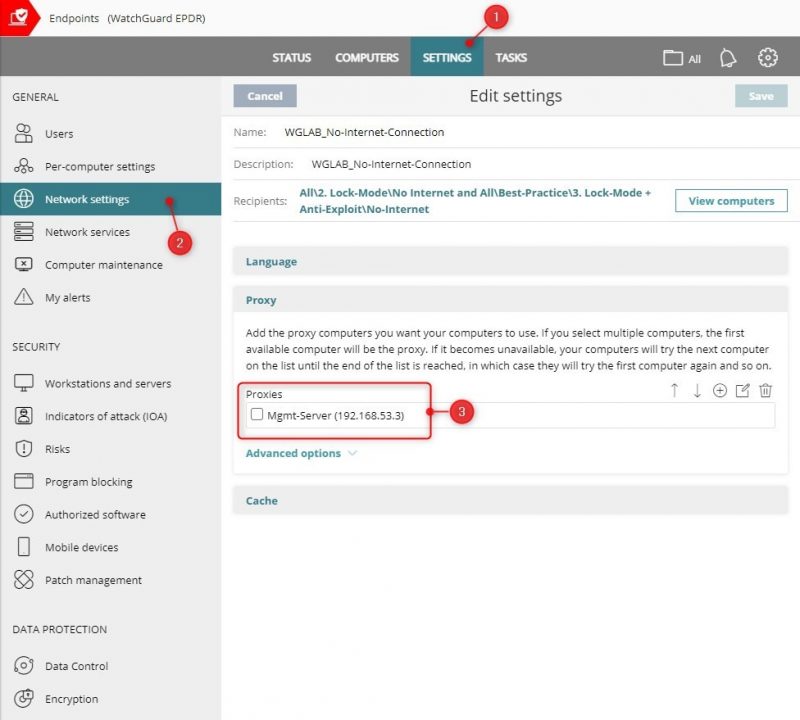The image size is (800, 720).
Task: Move proxy up with the up arrow
Action: click(x=675, y=392)
